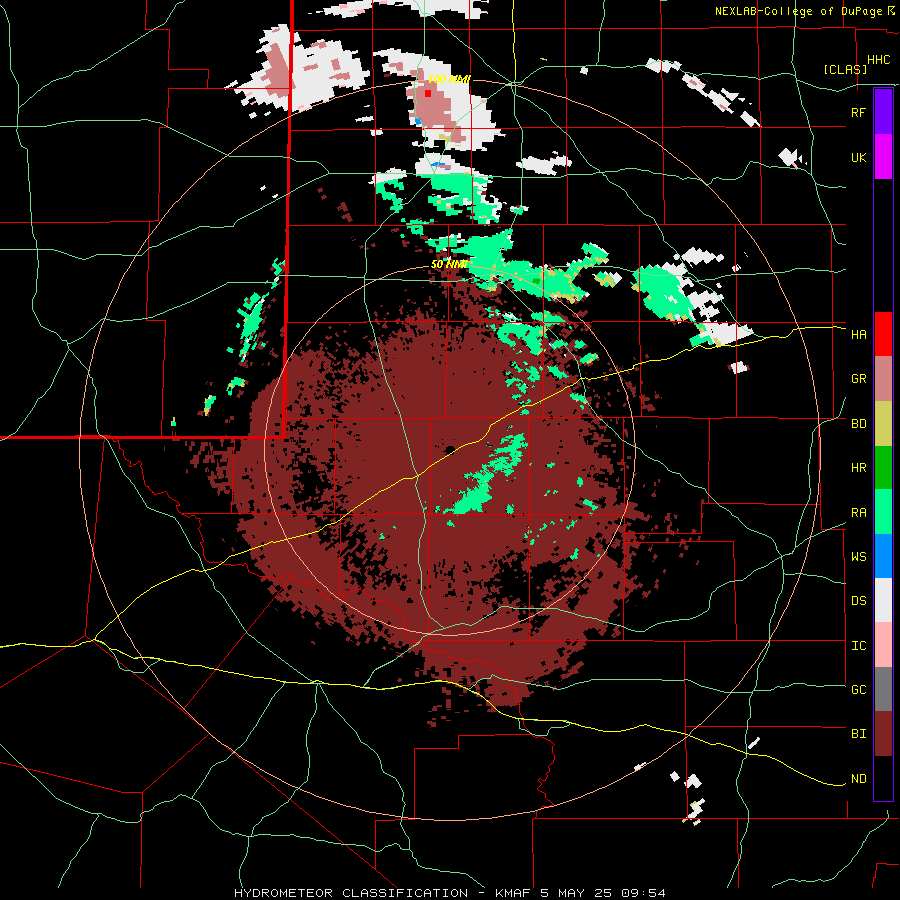This screenshot has height=900, width=900.
Task: Click the HA legend label
Action: point(858,335)
